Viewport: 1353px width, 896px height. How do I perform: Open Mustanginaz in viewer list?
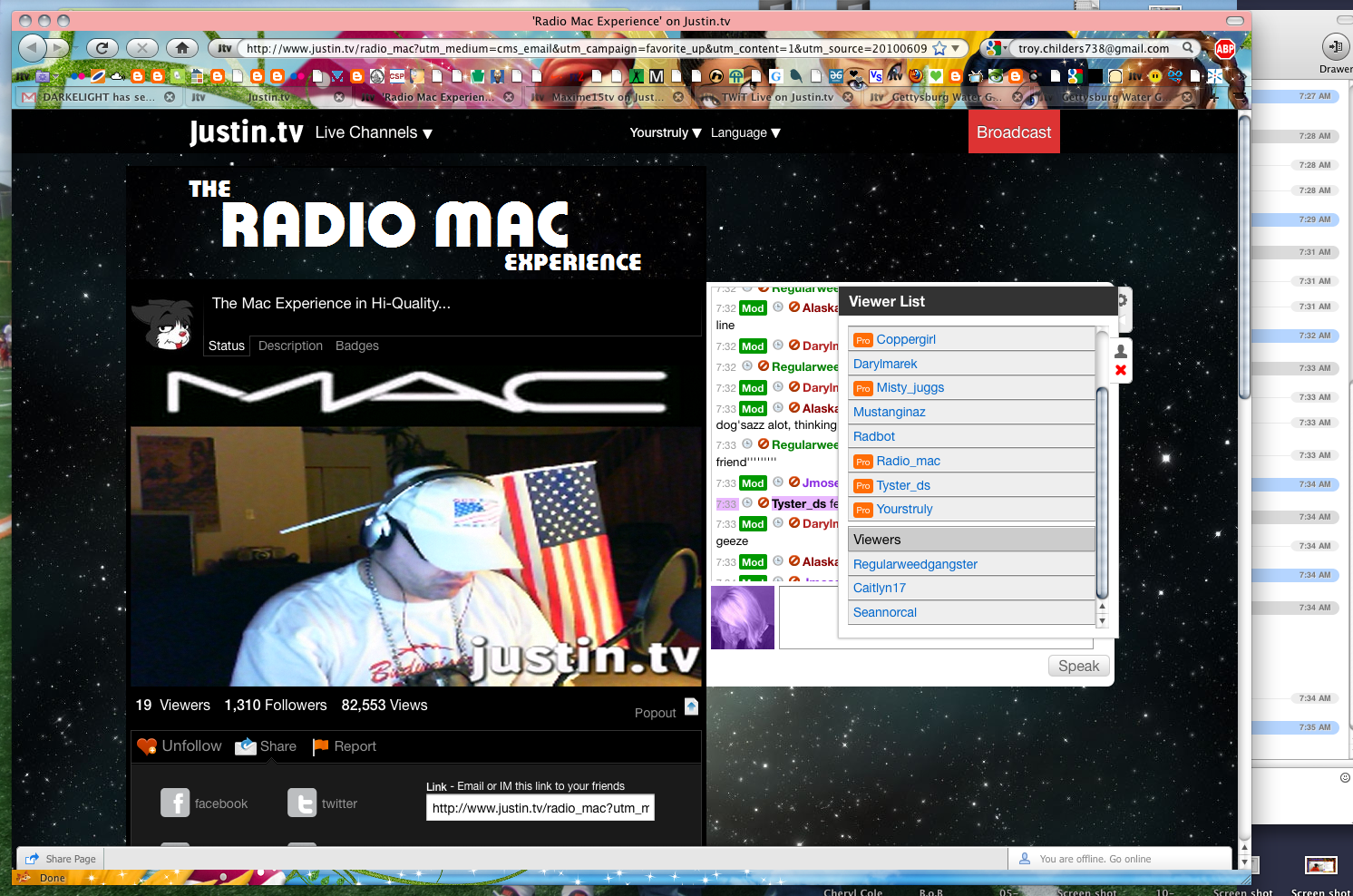[x=890, y=412]
